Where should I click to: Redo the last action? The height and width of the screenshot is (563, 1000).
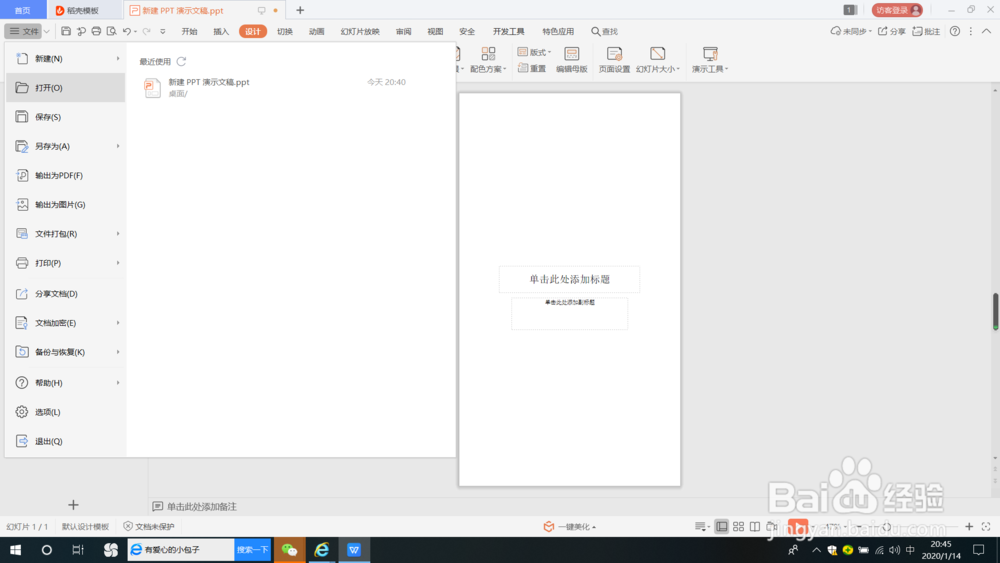[x=147, y=31]
